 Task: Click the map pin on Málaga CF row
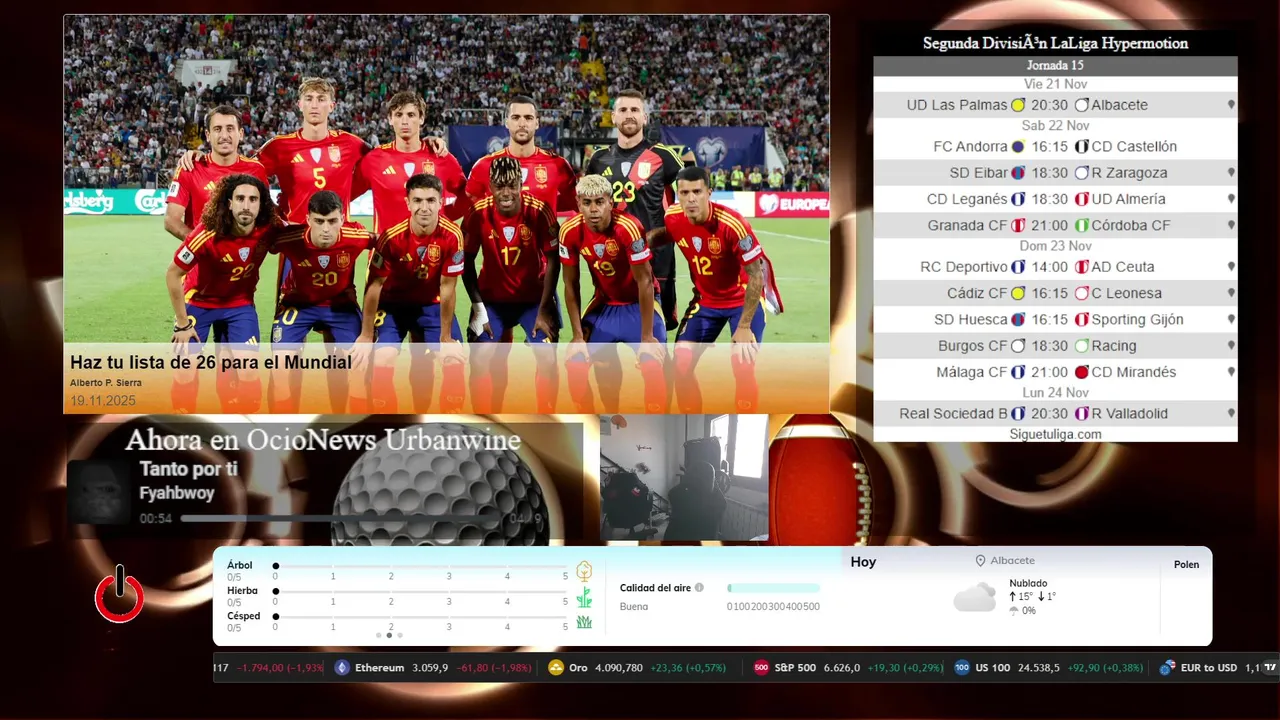tap(1231, 372)
